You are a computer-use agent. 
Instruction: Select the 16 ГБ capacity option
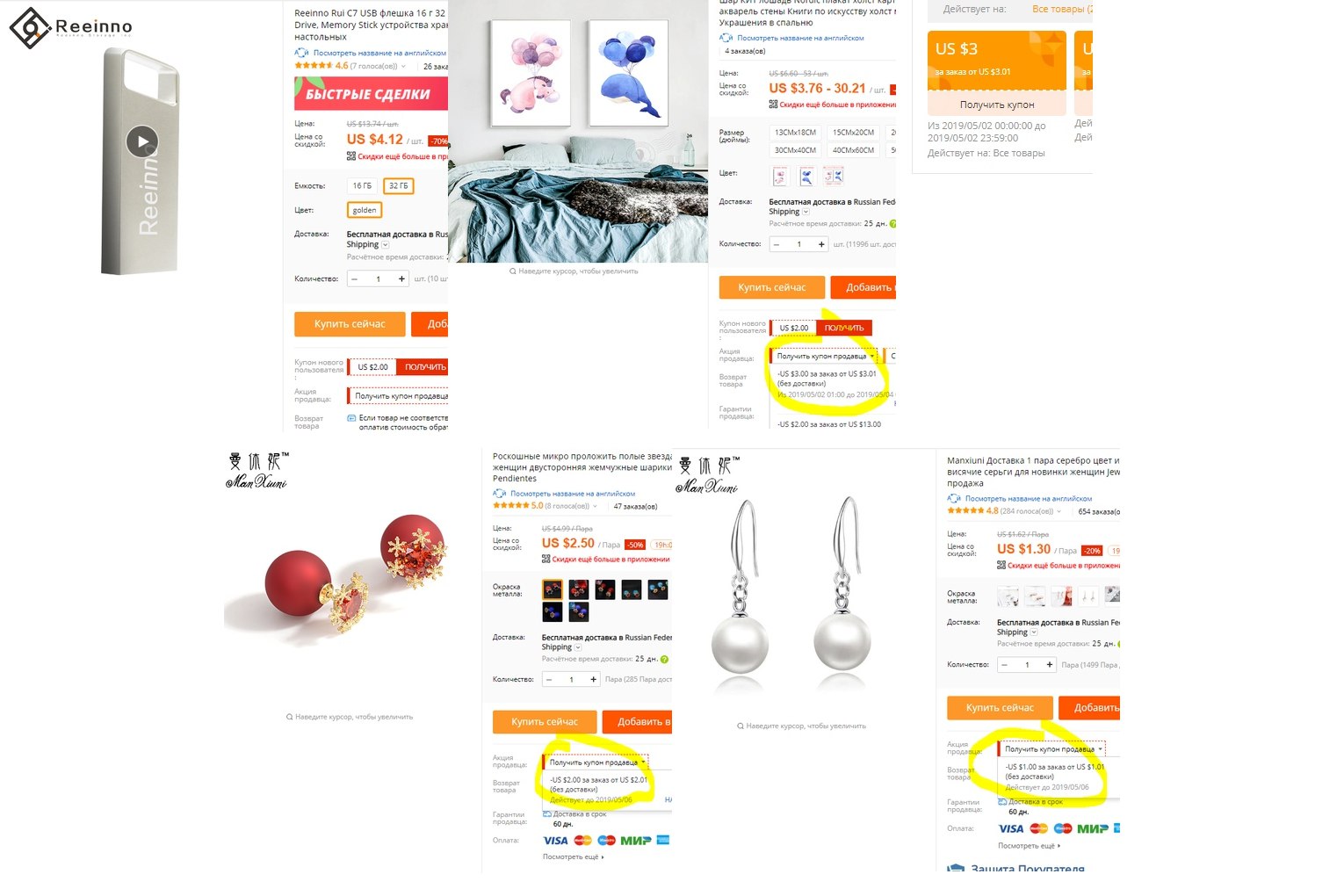pos(362,185)
